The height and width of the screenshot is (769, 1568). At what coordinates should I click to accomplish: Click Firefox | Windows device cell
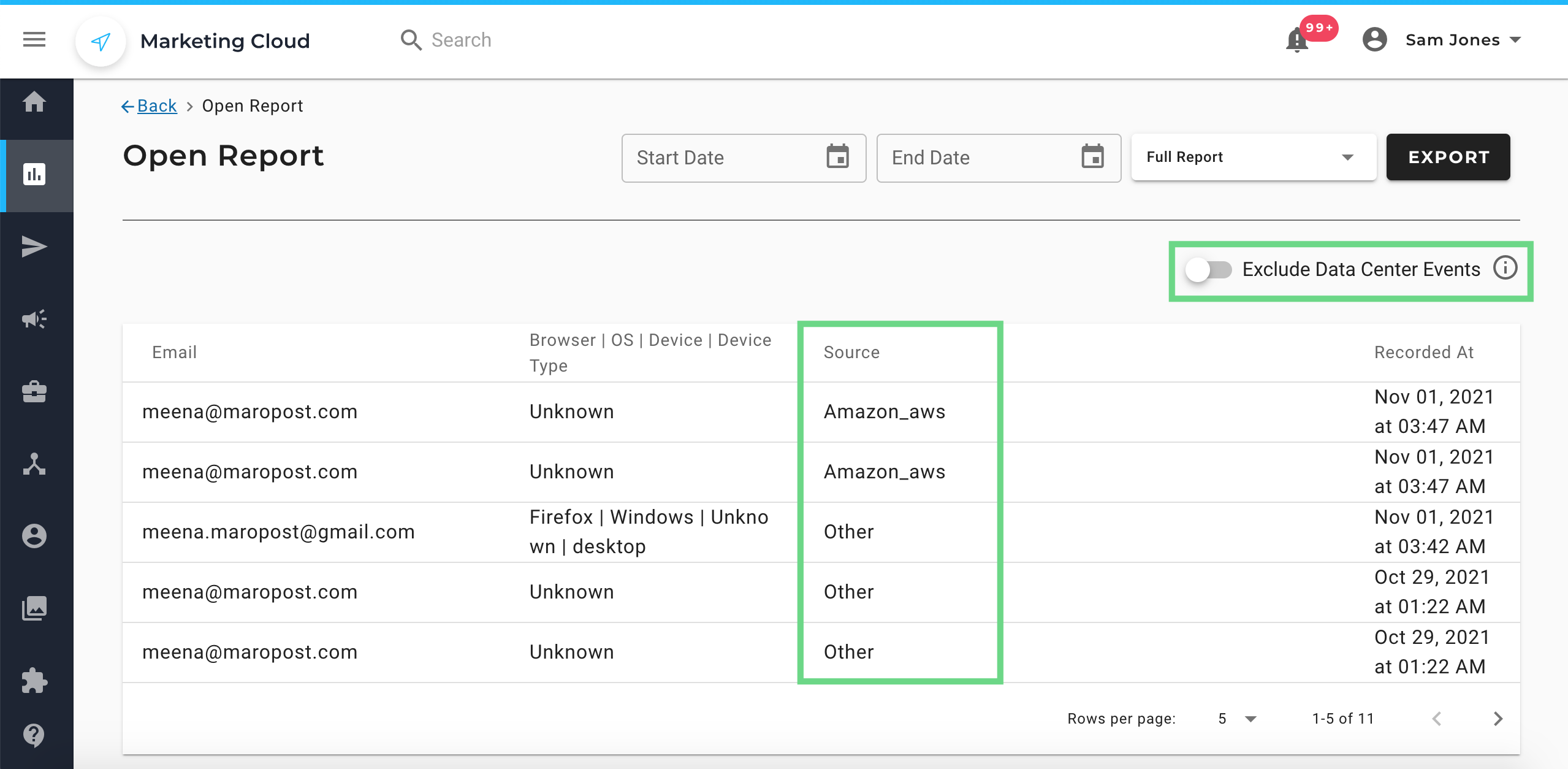649,532
